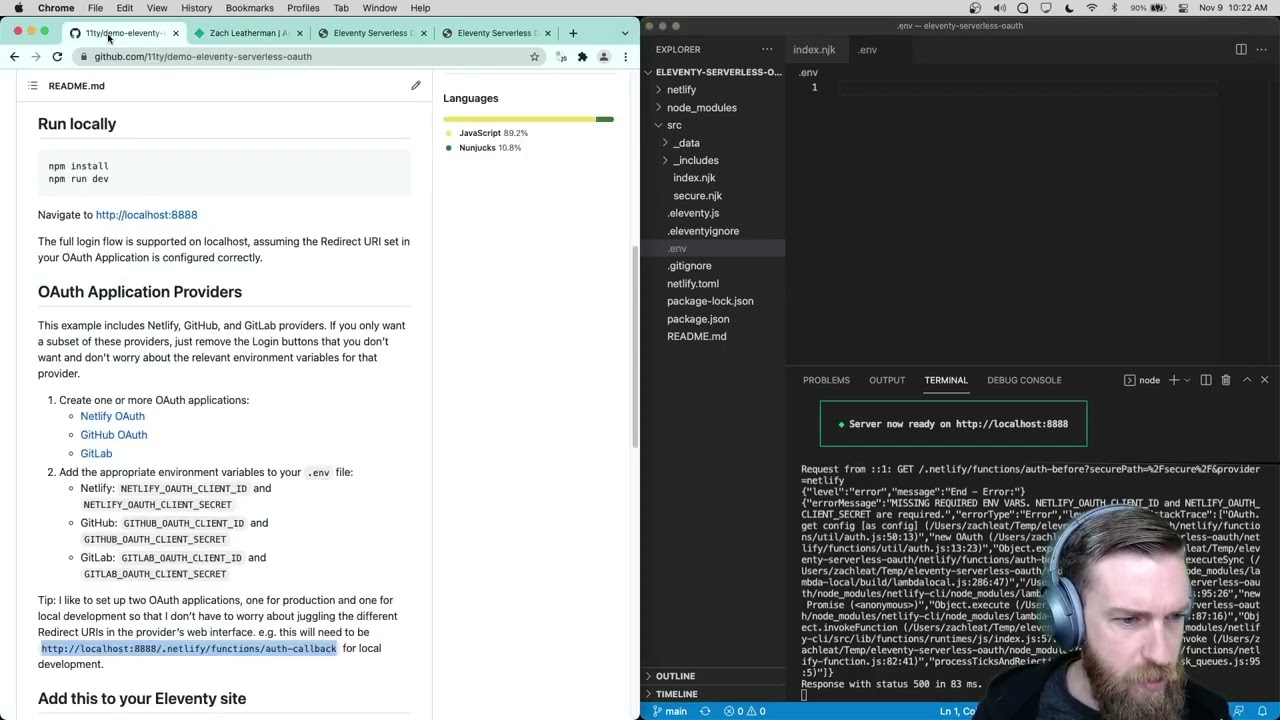This screenshot has width=1280, height=720.
Task: Open Chrome History menu
Action: point(196,8)
